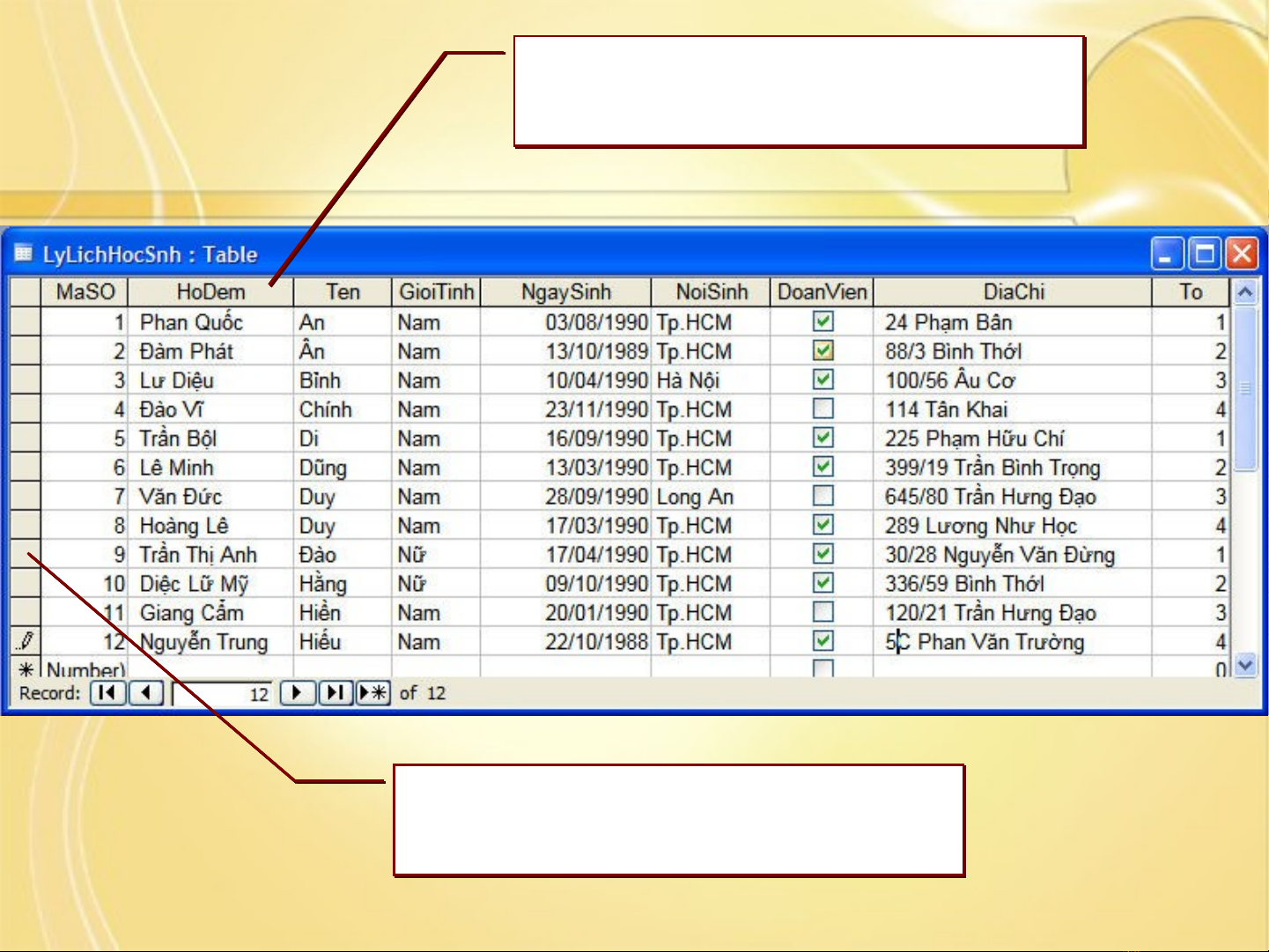Go to next record button
This screenshot has width=1269, height=952.
(298, 693)
